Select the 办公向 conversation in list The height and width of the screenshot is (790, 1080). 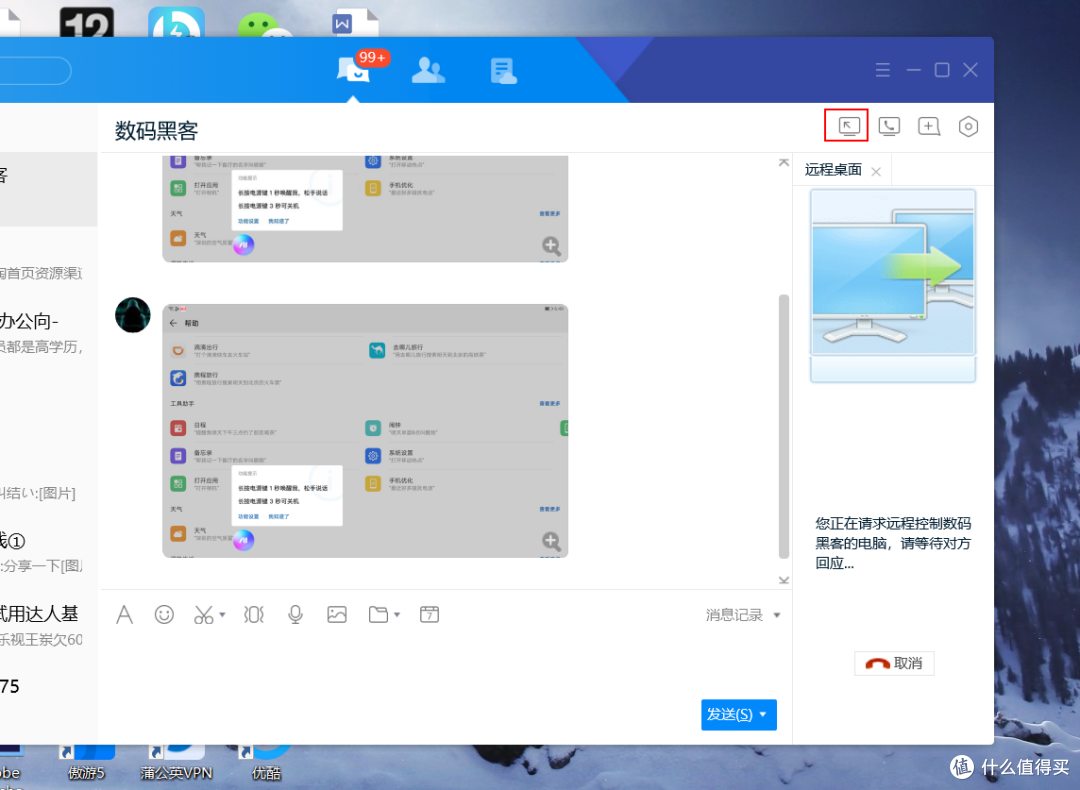(48, 333)
